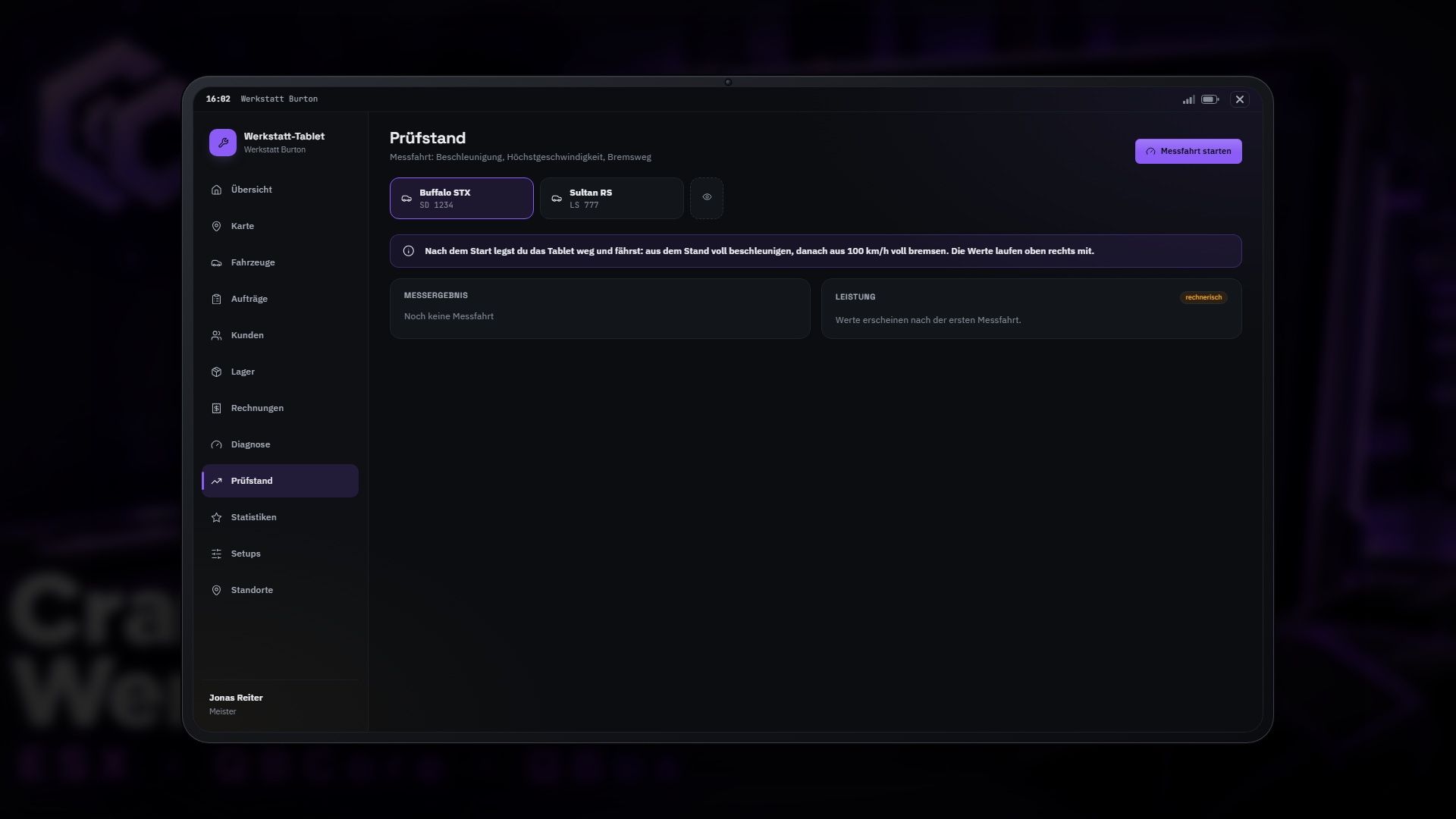
Task: Click the rechnerisch badge in Leistung
Action: pyautogui.click(x=1203, y=297)
